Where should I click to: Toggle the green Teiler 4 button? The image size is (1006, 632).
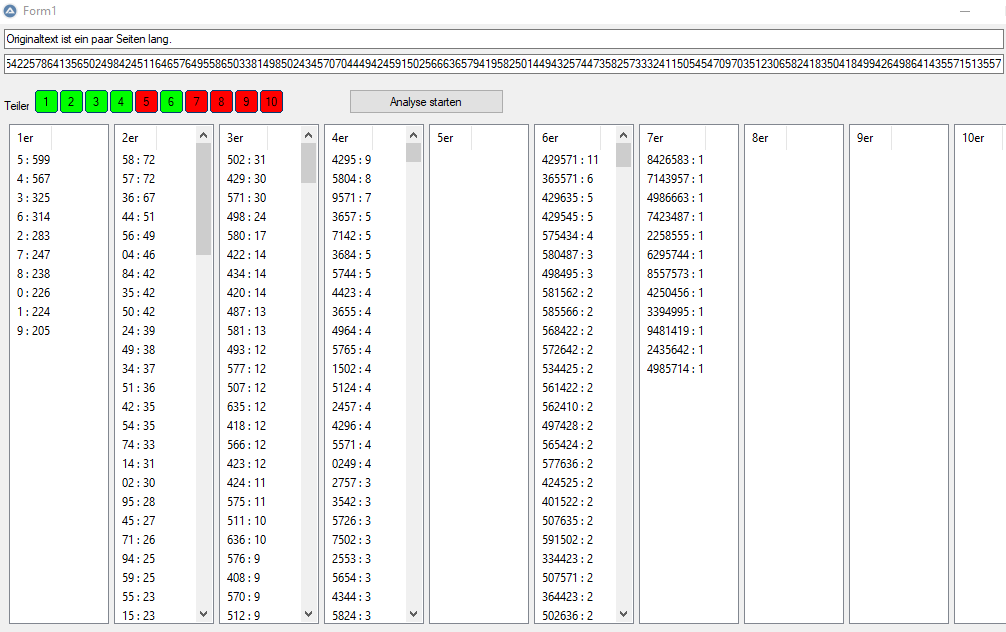click(x=121, y=102)
